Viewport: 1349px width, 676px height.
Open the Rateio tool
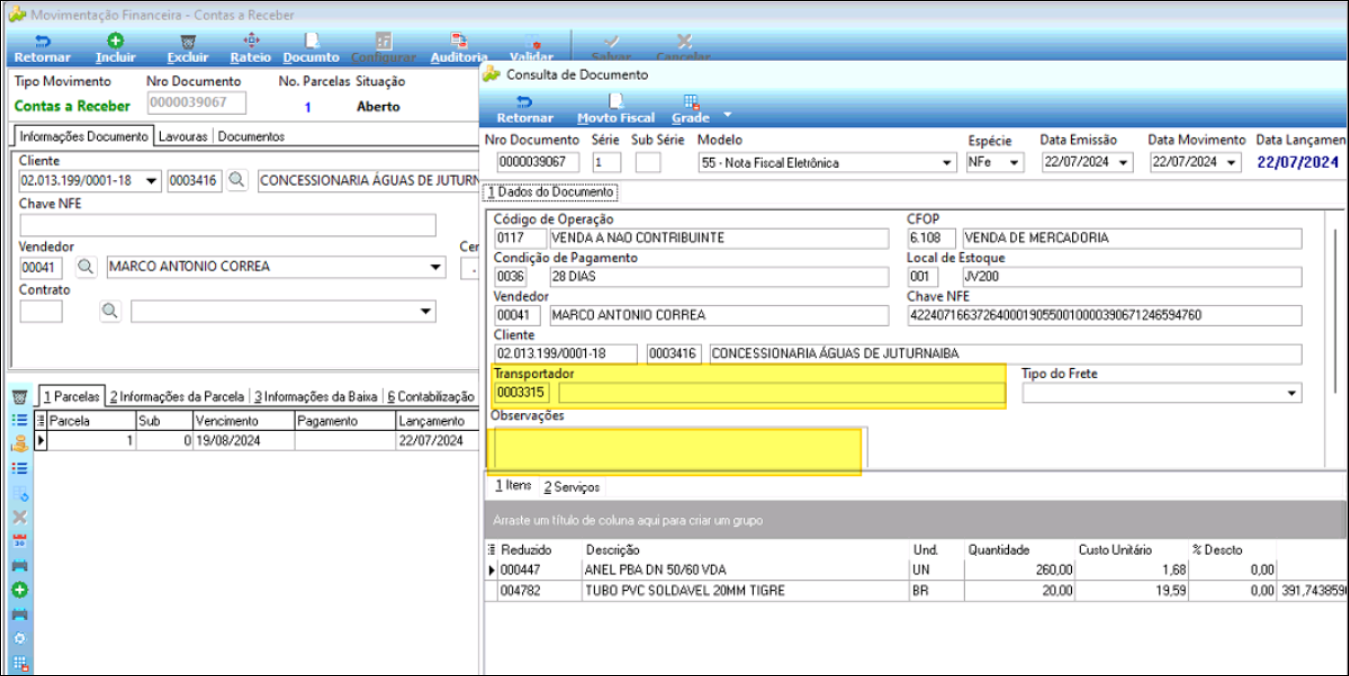click(x=250, y=48)
